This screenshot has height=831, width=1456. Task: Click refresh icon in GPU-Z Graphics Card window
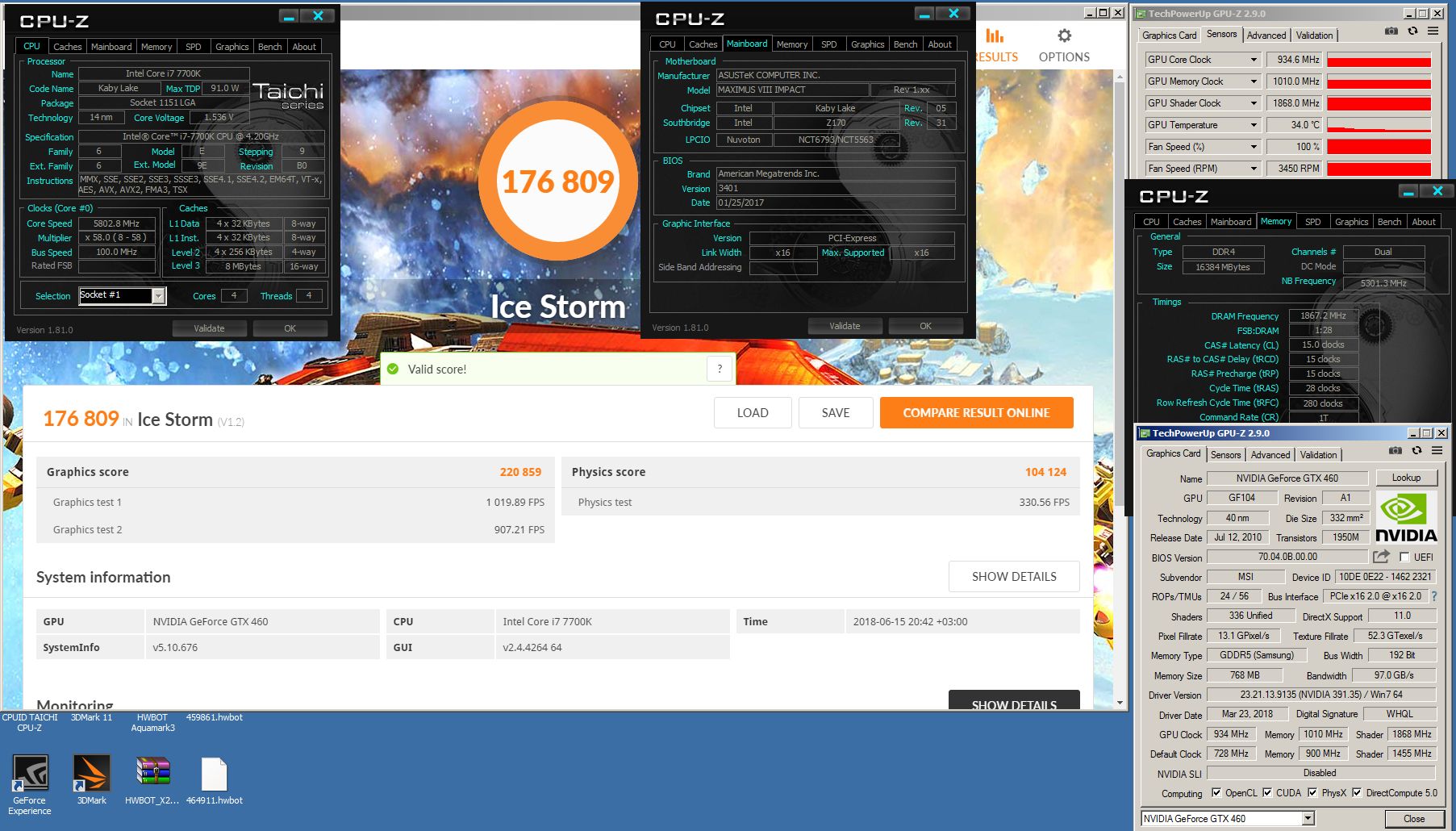[1416, 451]
